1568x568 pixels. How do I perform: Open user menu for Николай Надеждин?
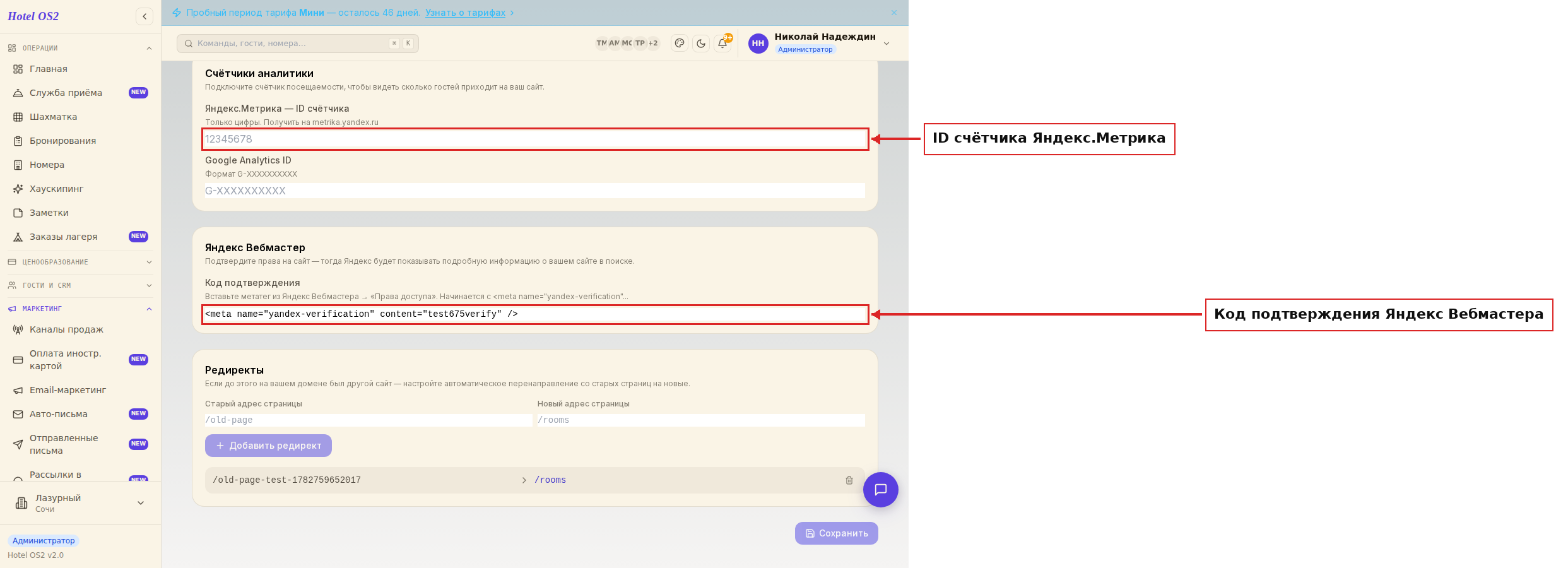coord(820,43)
